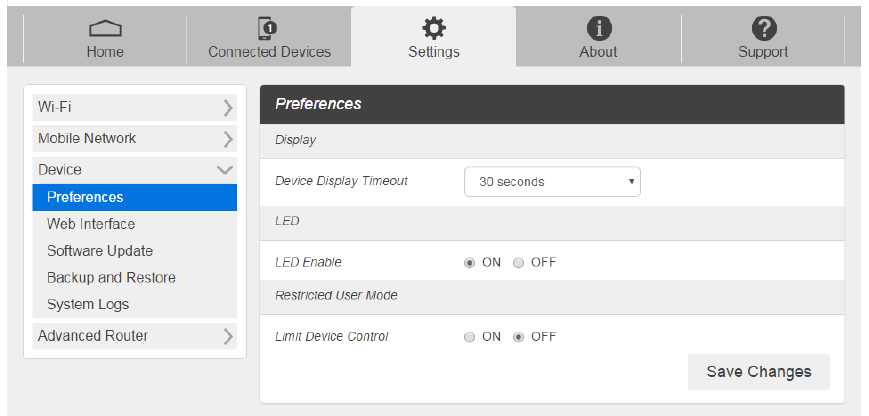This screenshot has height=416, width=869.
Task: Expand the Mobile Network section arrow
Action: coord(228,139)
